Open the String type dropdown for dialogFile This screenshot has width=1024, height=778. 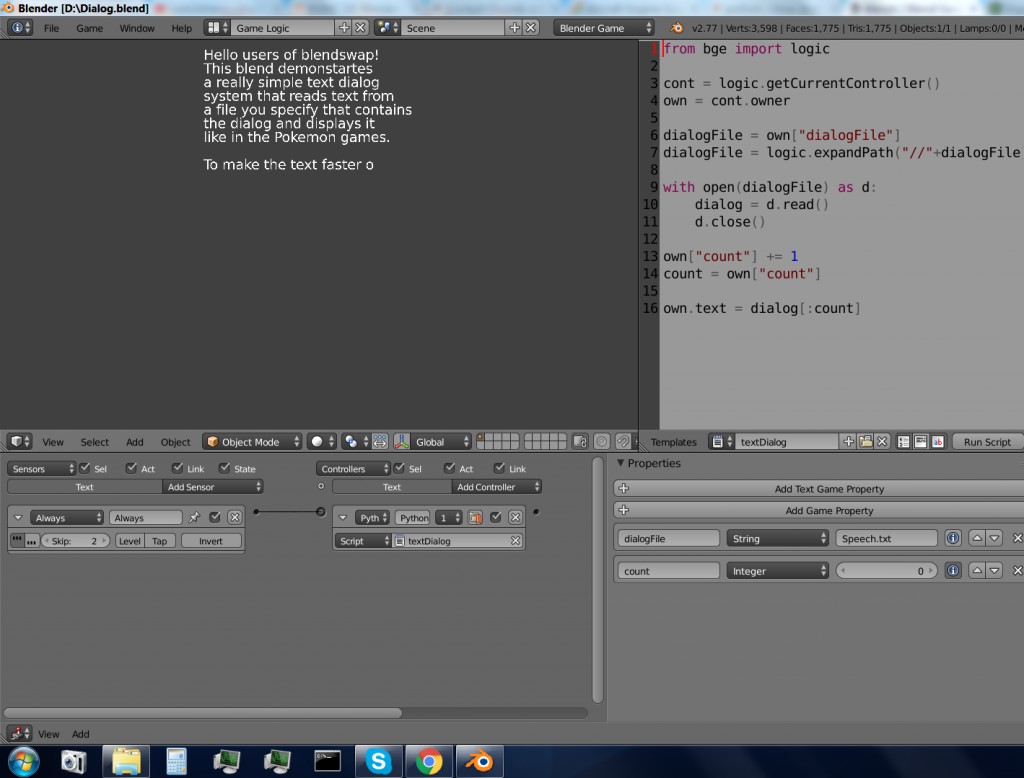pyautogui.click(x=778, y=538)
